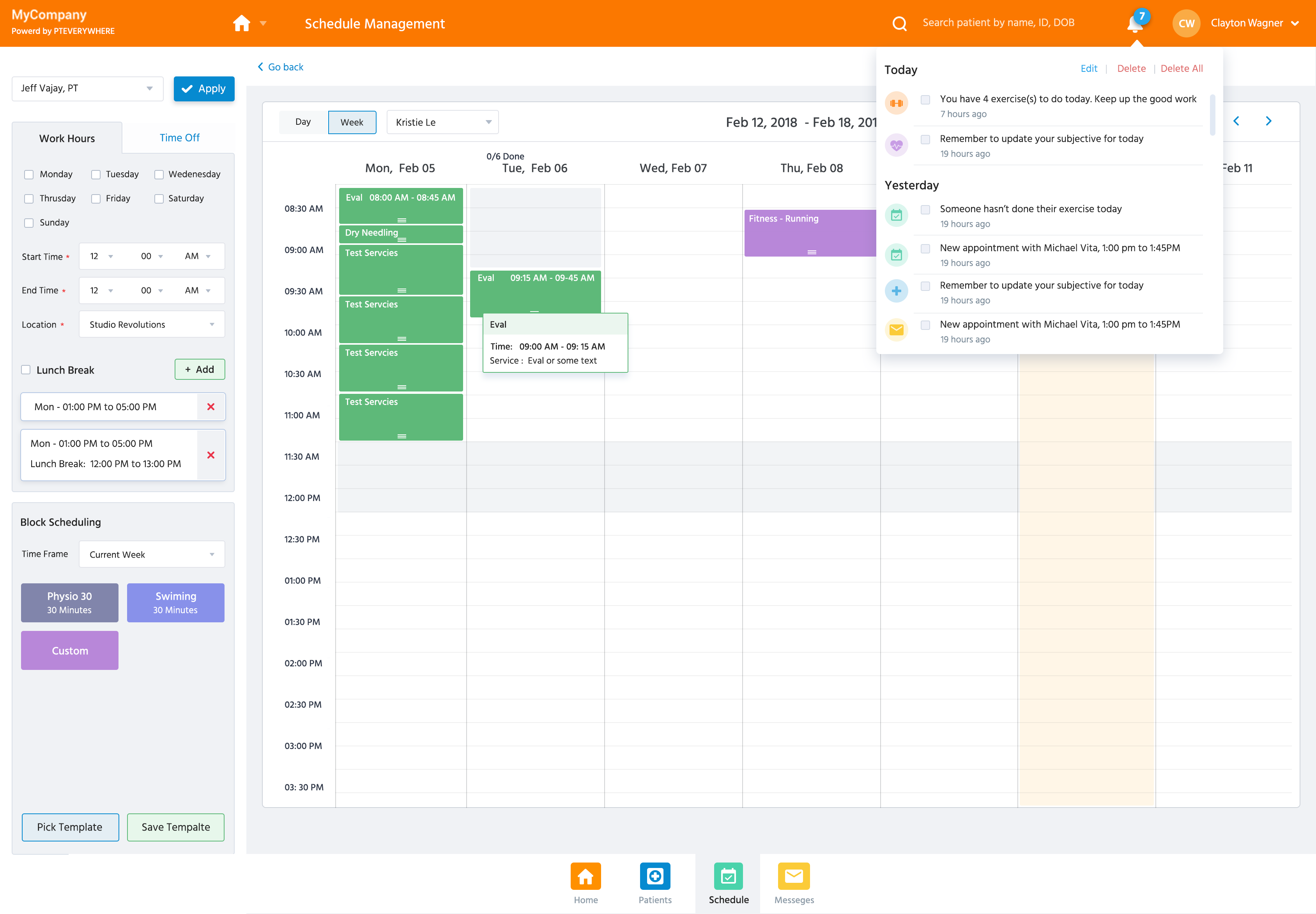Select 4 exercises notification checkbox
Screen dimensions: 1316x914
tap(925, 100)
